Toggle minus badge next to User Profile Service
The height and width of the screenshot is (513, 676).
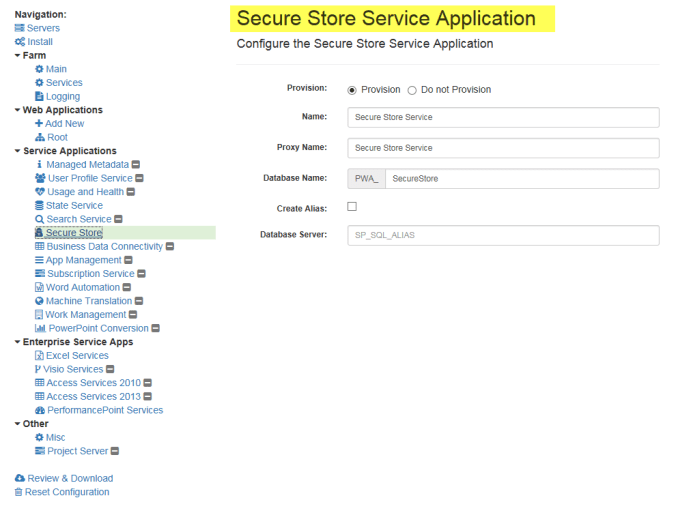coord(139,178)
